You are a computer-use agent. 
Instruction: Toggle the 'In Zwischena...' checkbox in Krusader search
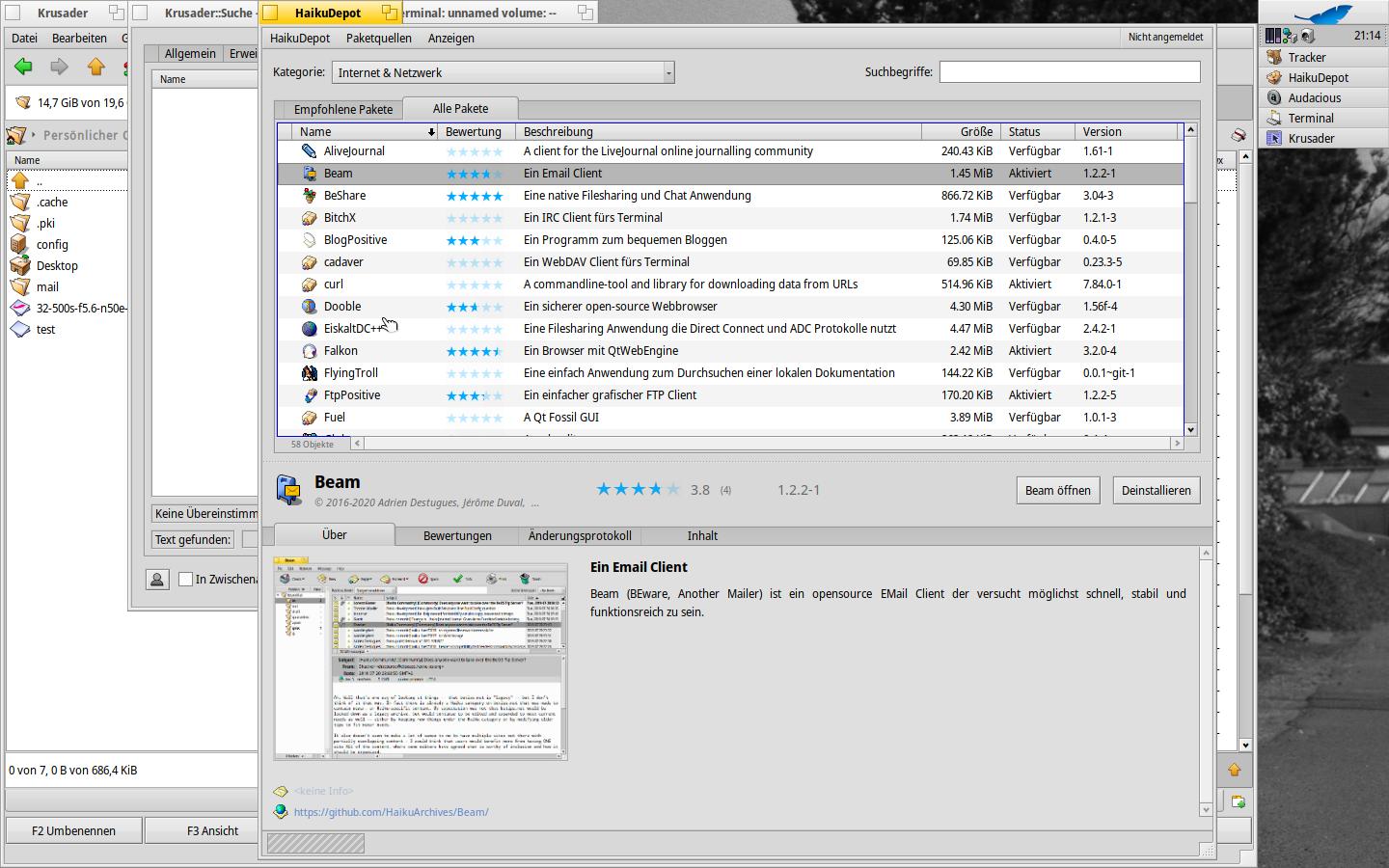pyautogui.click(x=186, y=579)
